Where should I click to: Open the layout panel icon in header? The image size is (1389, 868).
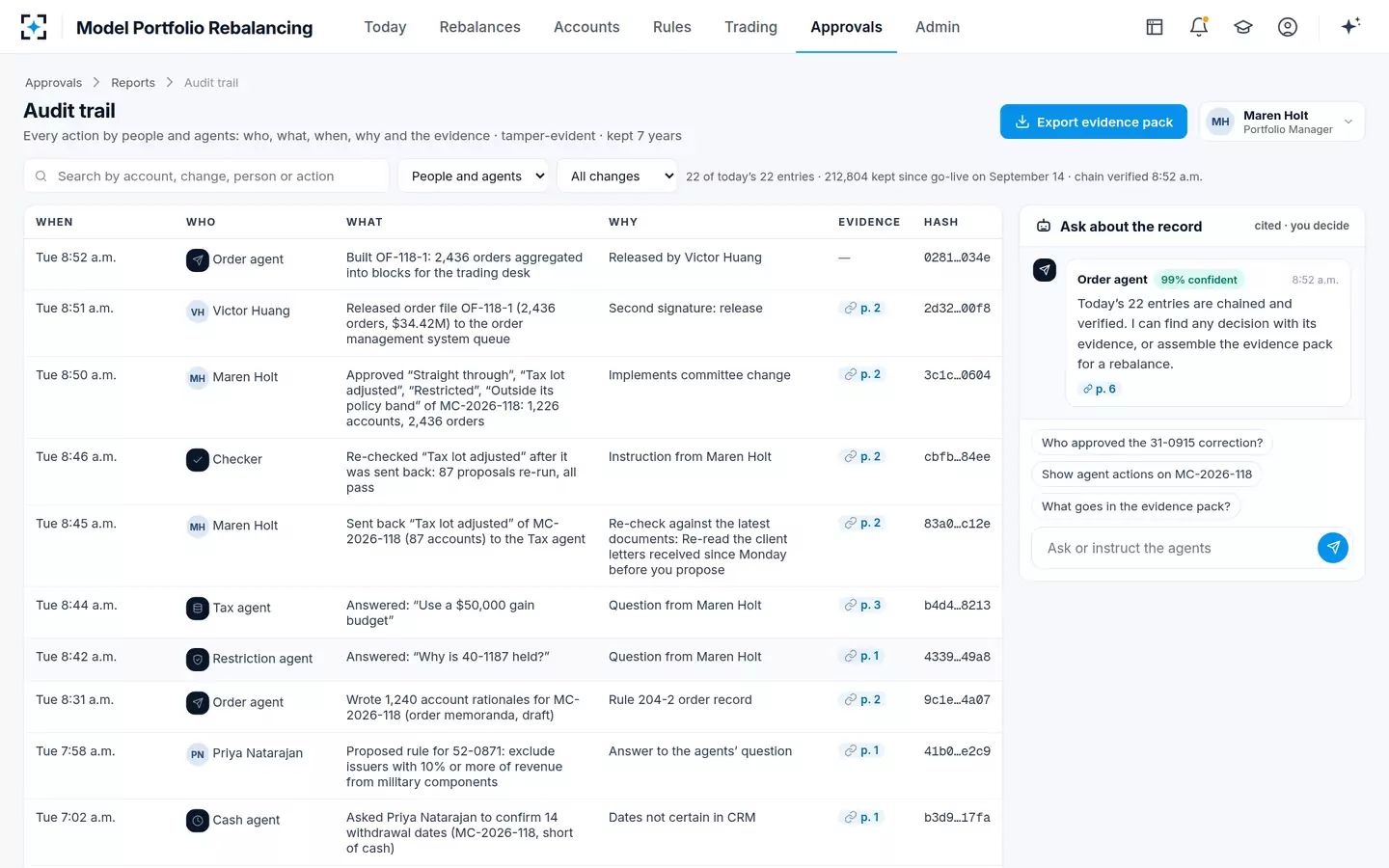point(1155,27)
